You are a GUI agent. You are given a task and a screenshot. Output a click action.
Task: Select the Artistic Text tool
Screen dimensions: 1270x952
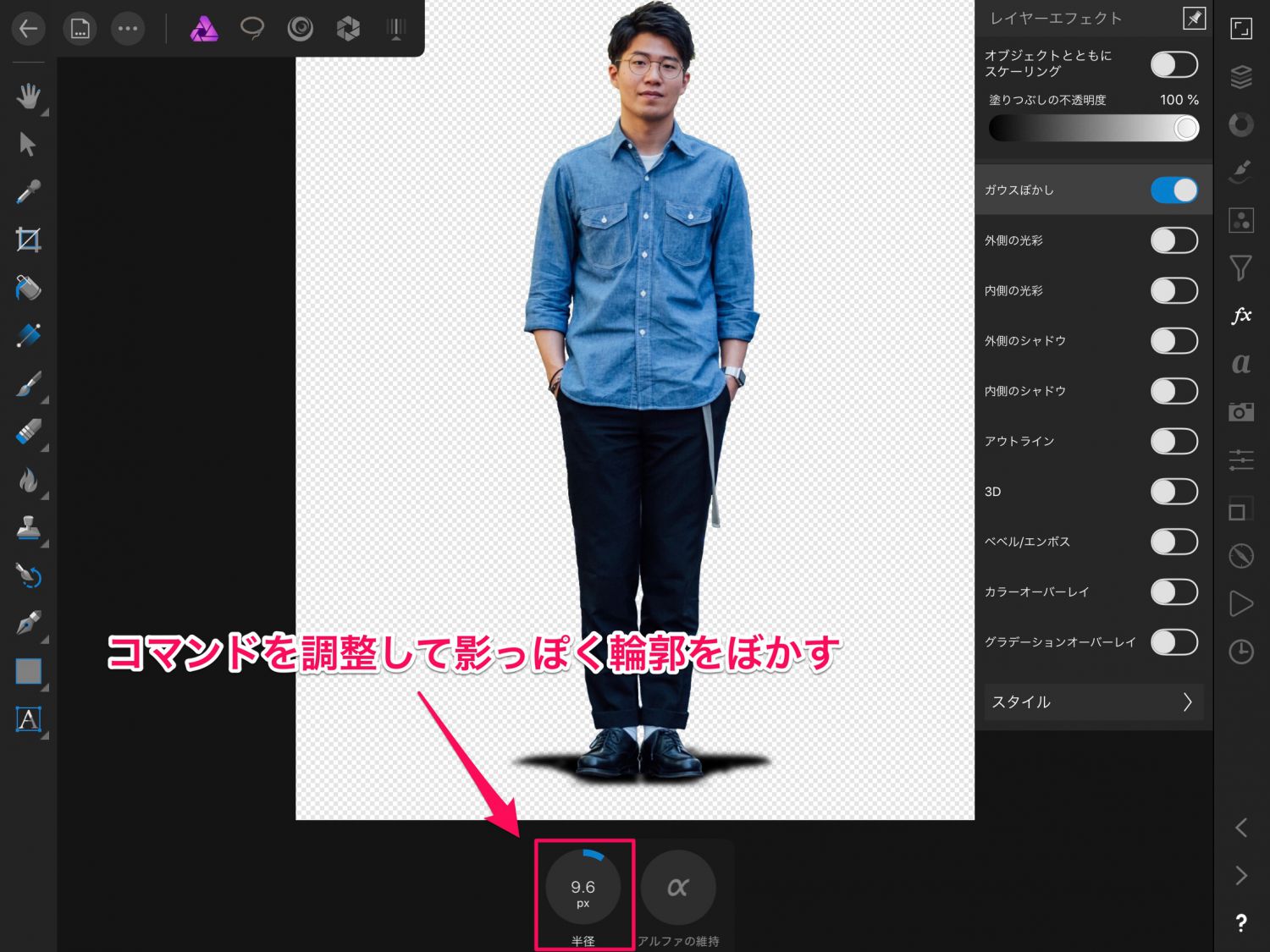(28, 719)
